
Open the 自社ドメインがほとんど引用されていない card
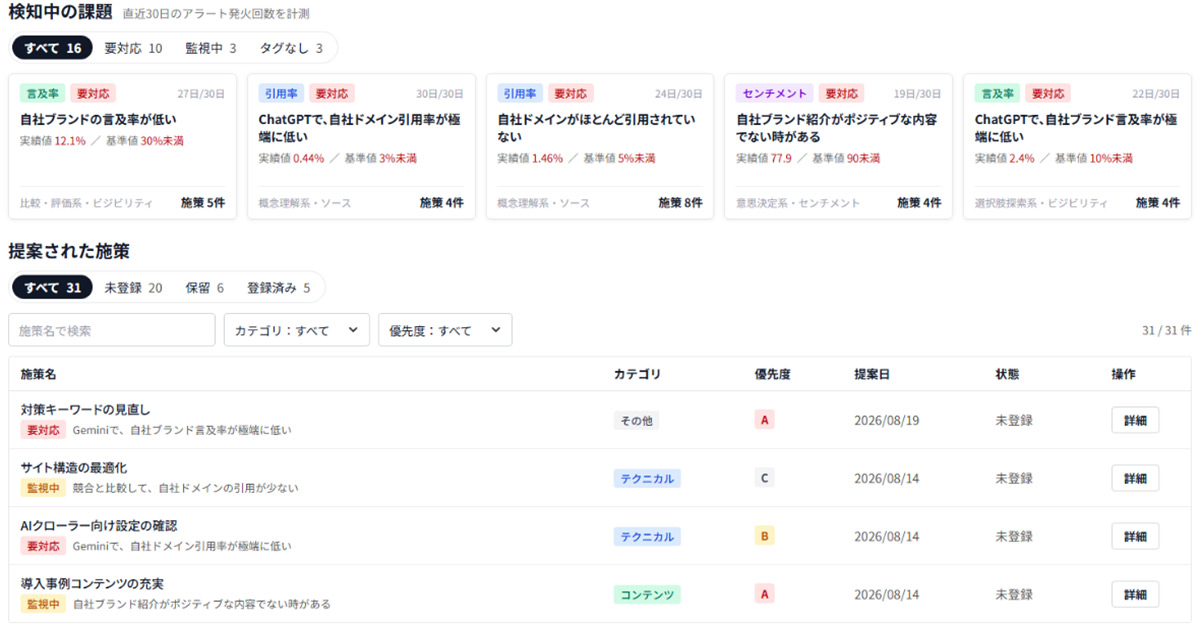click(600, 146)
